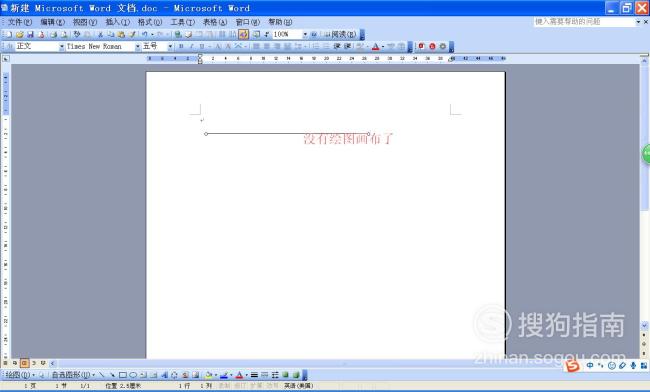
Task: Align text left
Action: [x=256, y=46]
